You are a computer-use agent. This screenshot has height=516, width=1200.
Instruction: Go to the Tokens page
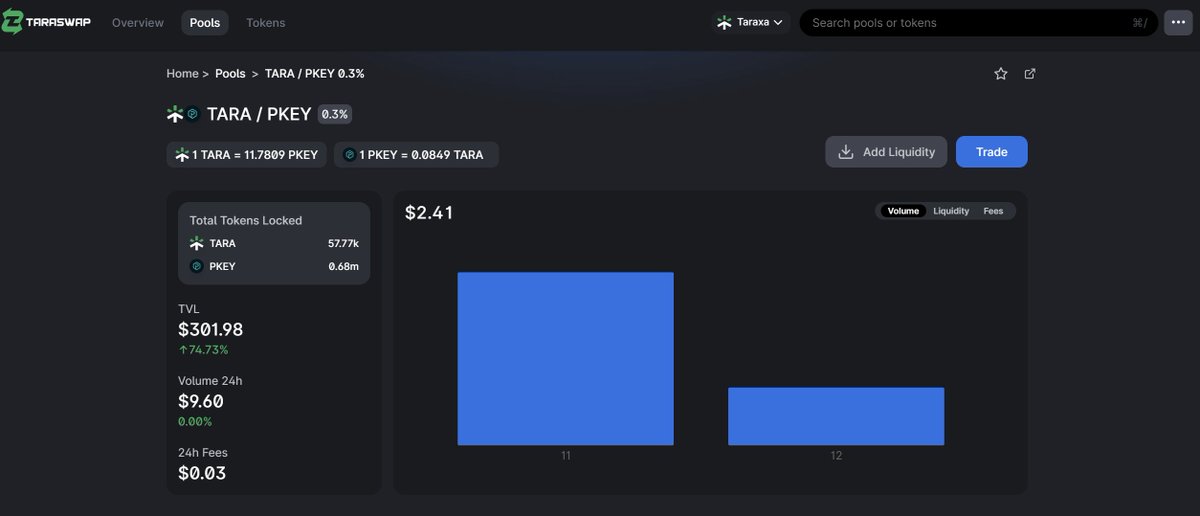[266, 23]
